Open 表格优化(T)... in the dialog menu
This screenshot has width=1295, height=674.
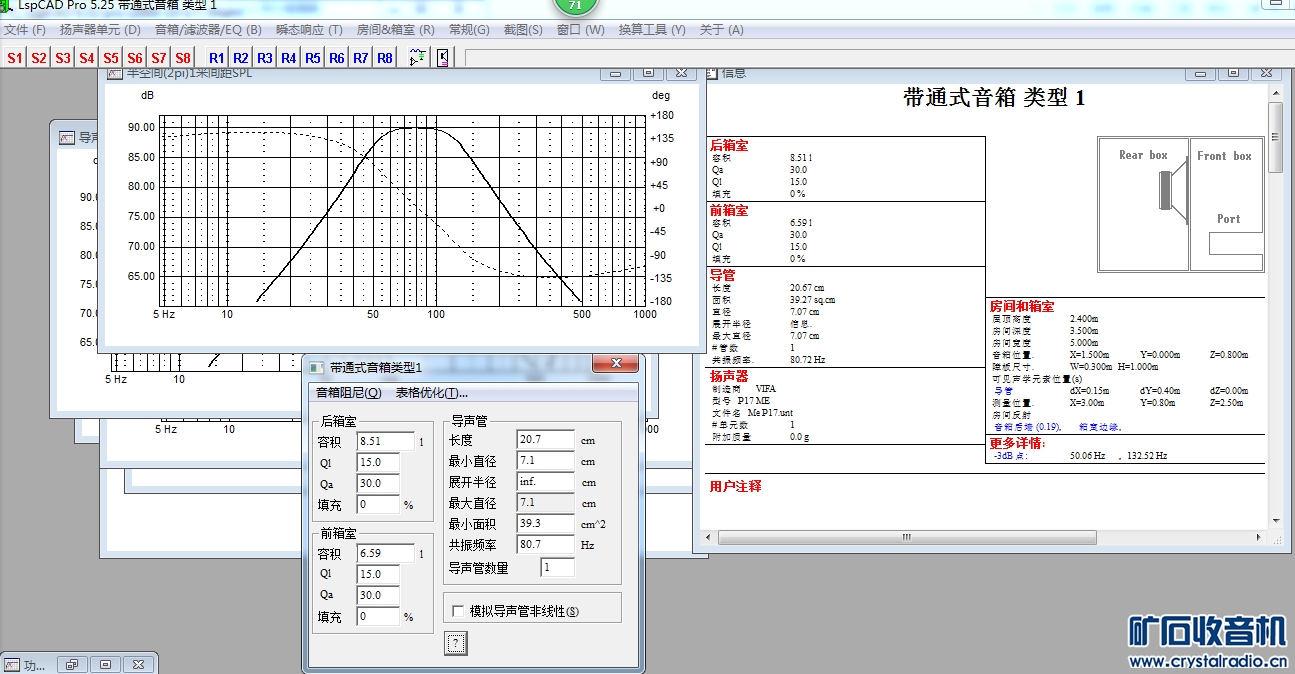(432, 393)
